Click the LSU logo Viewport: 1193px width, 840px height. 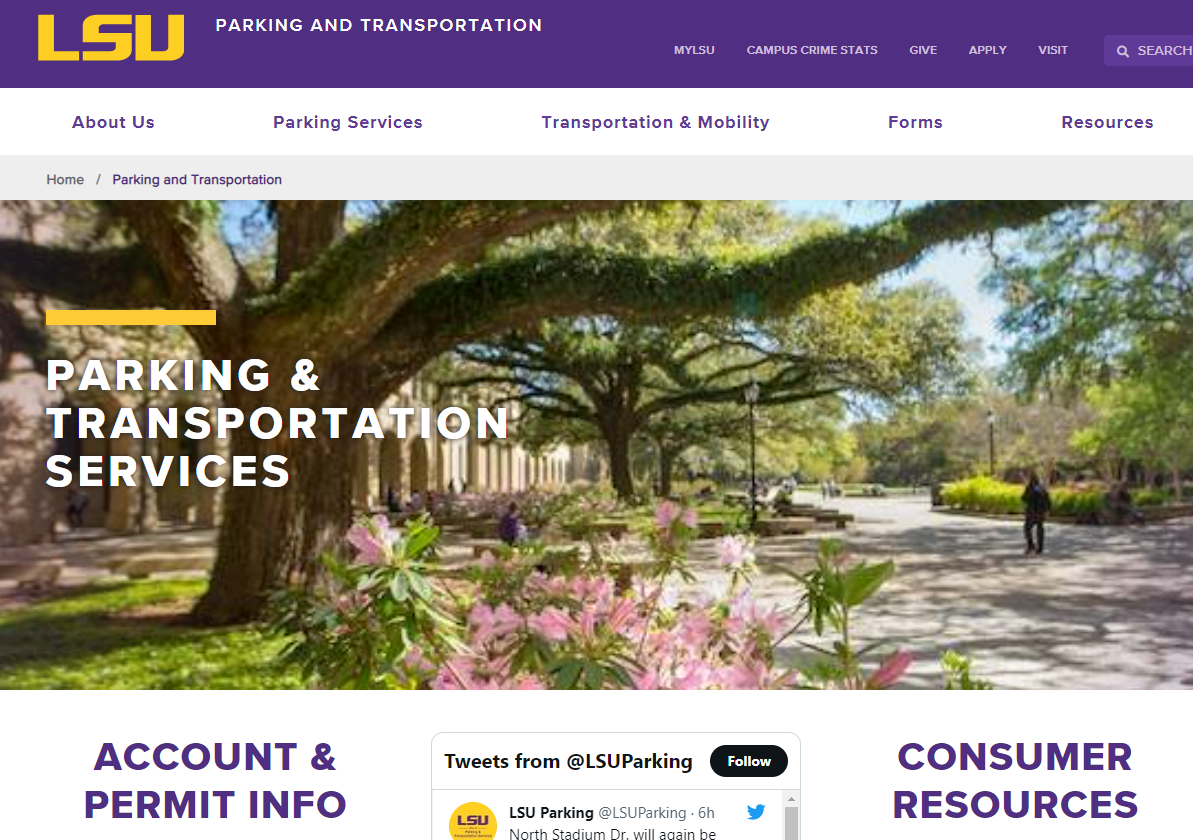[111, 37]
